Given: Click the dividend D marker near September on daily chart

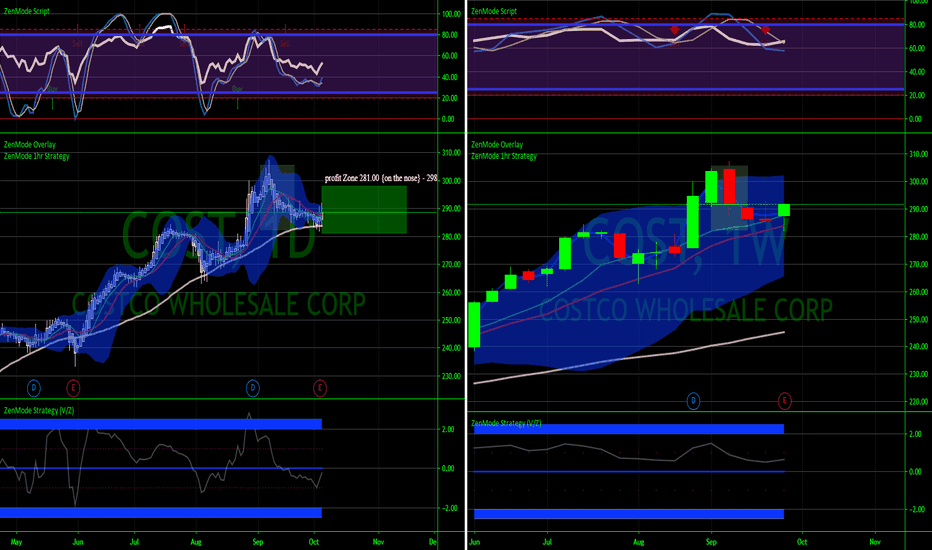Looking at the screenshot, I should coord(253,388).
